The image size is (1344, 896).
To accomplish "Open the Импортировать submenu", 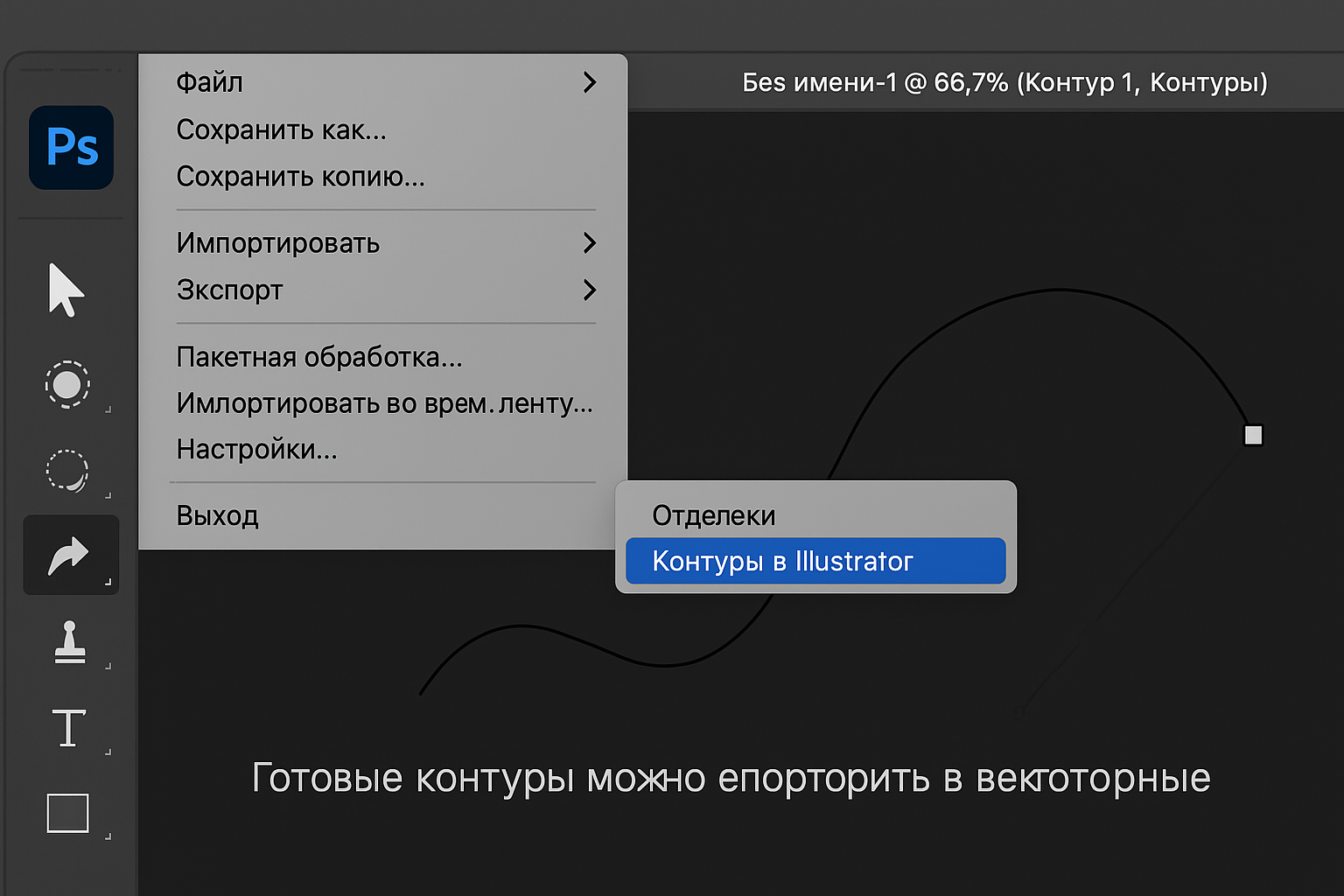I will (383, 242).
